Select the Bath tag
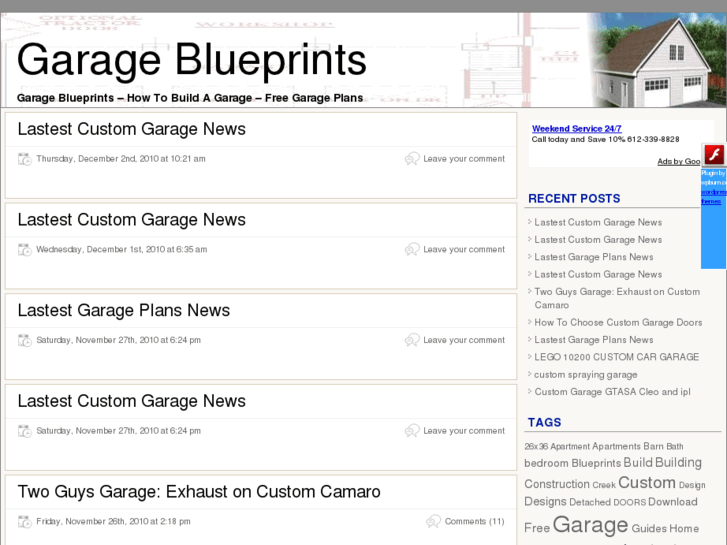727x545 pixels. point(675,446)
